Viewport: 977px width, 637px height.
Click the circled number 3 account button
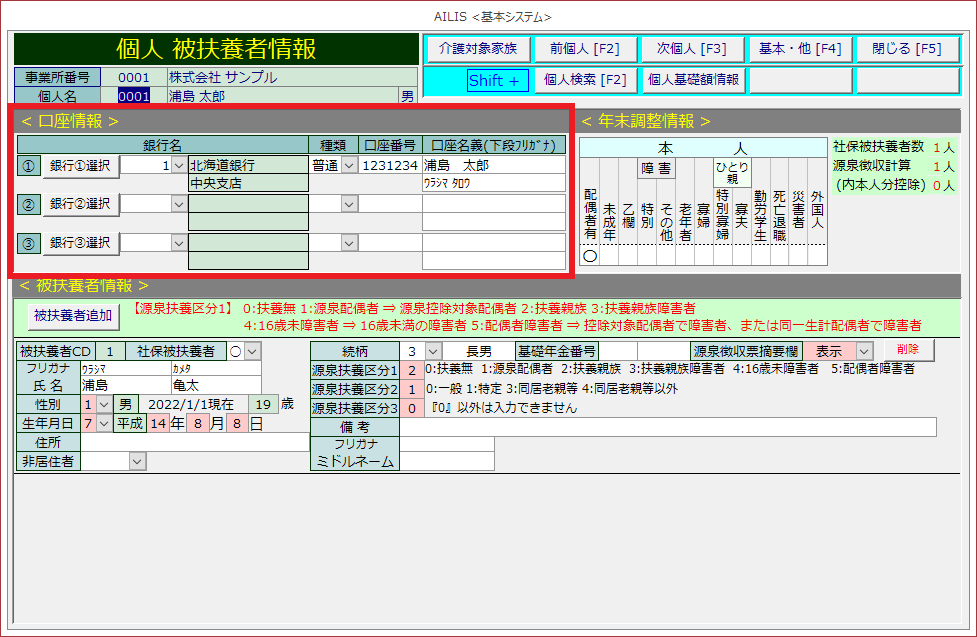pyautogui.click(x=28, y=243)
